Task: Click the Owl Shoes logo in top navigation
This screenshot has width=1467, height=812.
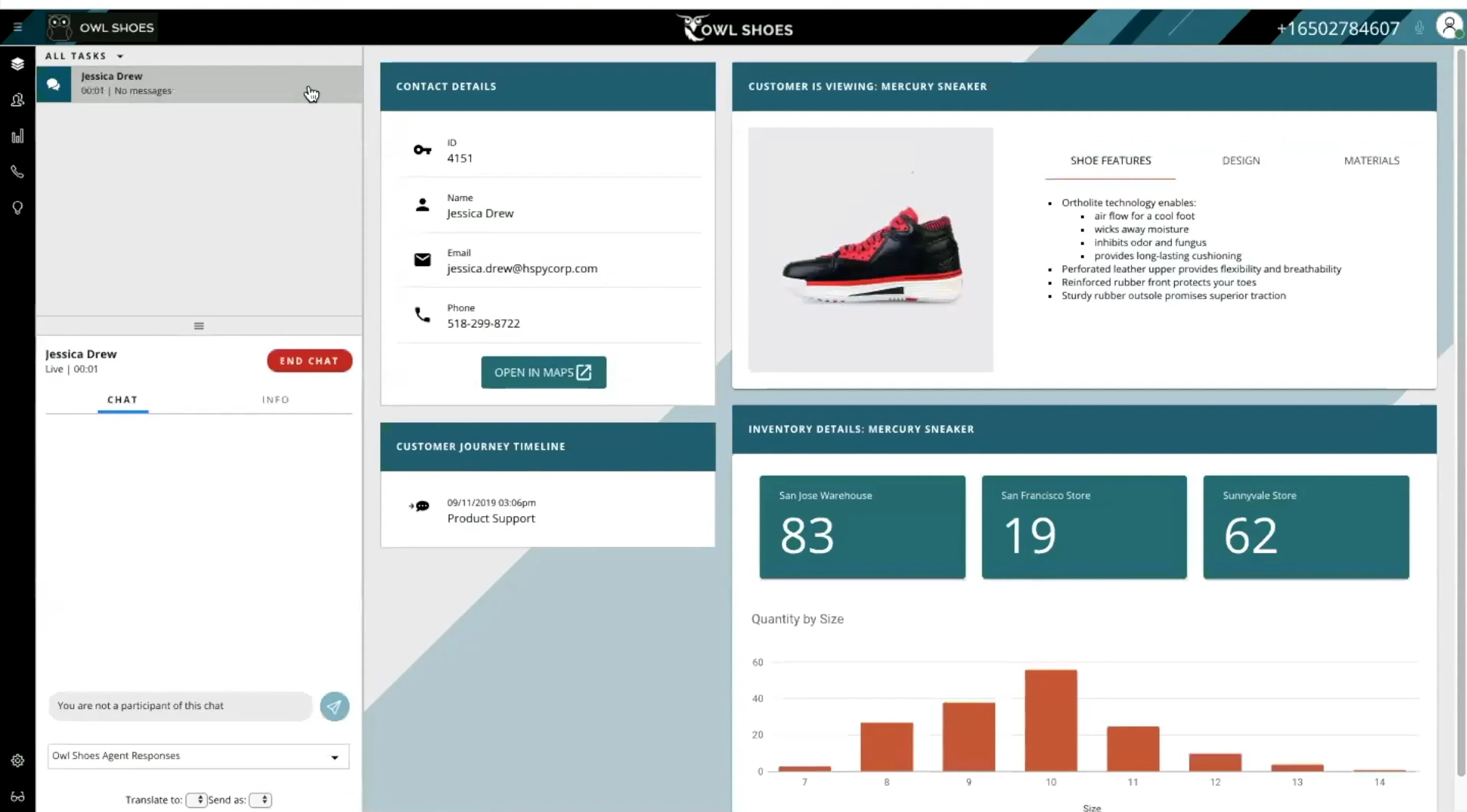Action: 100,27
